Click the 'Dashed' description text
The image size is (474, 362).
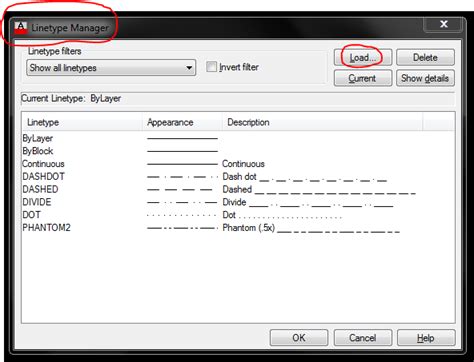pyautogui.click(x=237, y=189)
